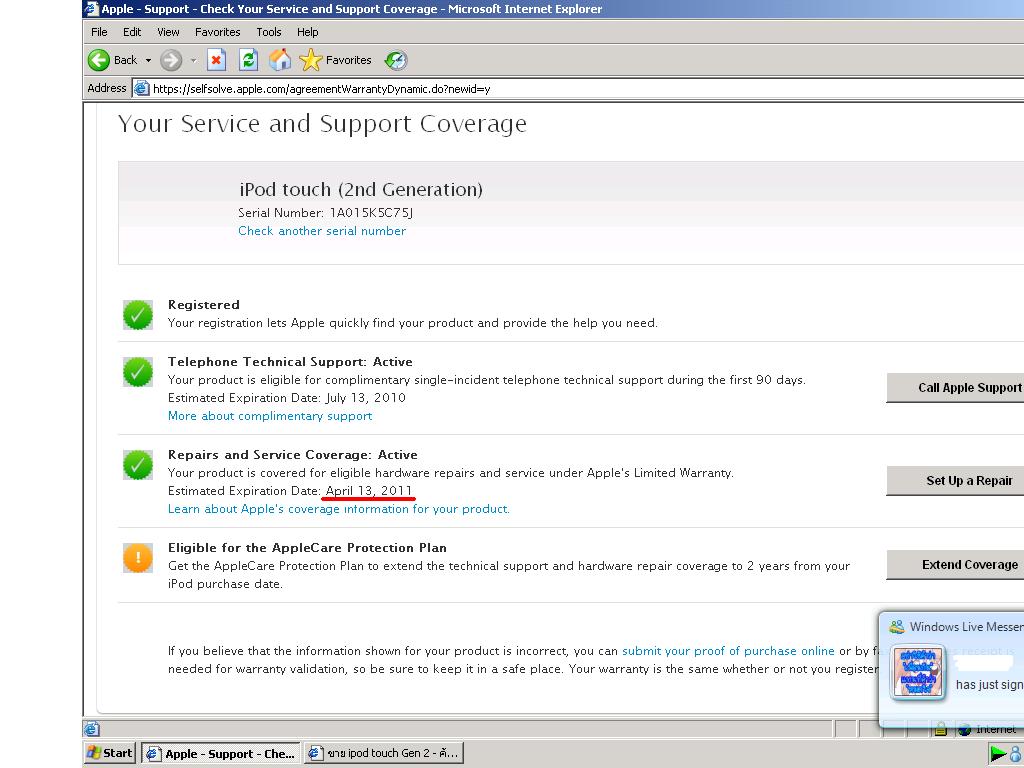Open More about complimentary support link

pos(270,416)
